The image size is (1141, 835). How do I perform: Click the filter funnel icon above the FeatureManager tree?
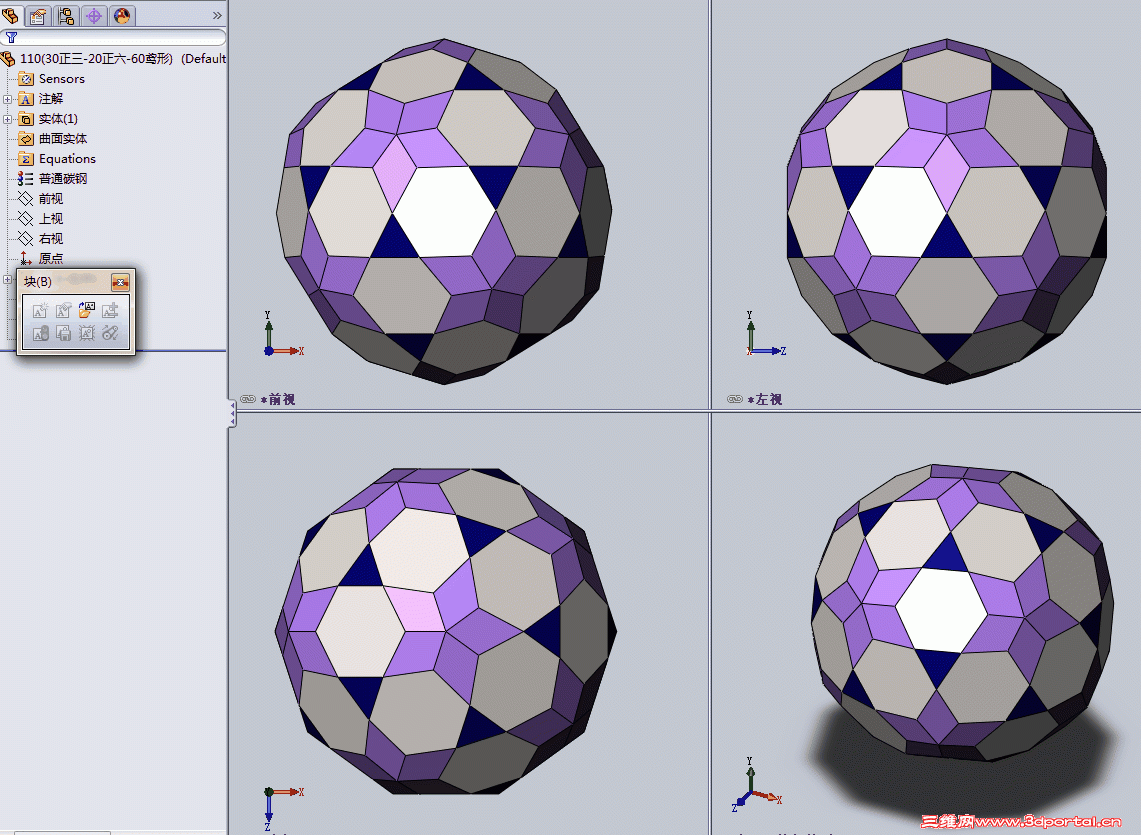[12, 37]
